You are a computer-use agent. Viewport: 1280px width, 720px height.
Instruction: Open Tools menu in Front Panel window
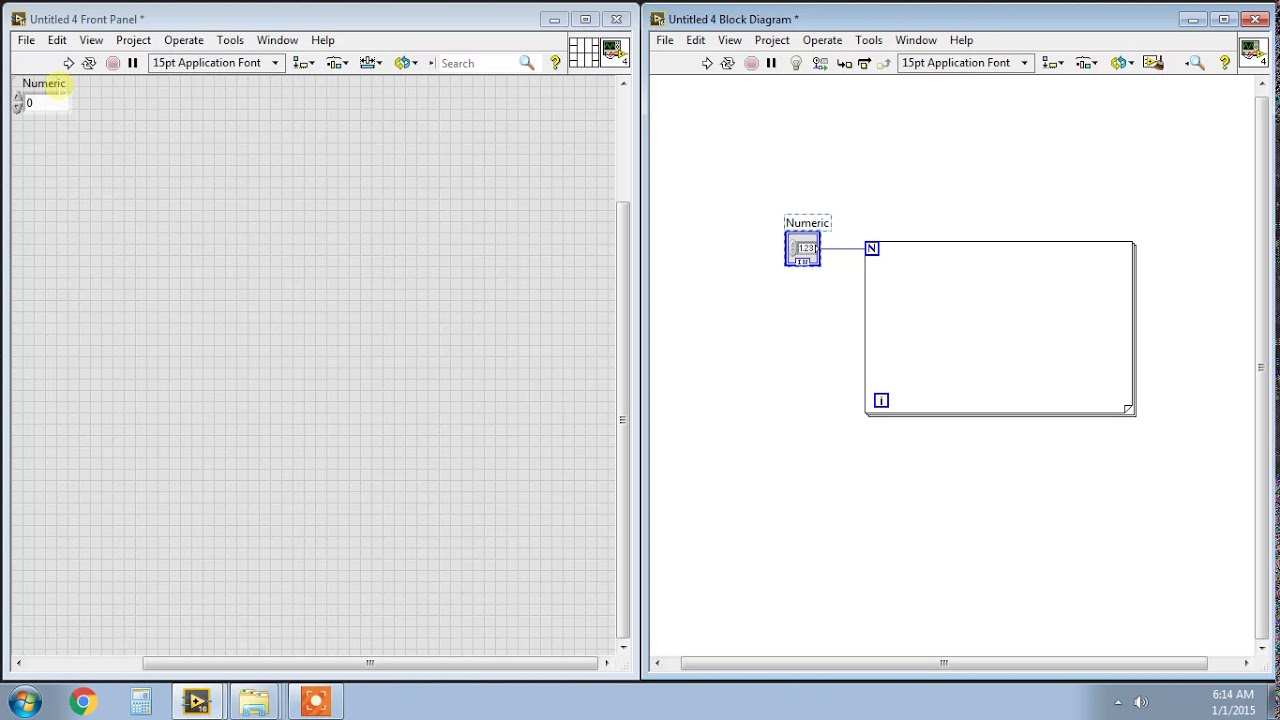click(x=230, y=40)
